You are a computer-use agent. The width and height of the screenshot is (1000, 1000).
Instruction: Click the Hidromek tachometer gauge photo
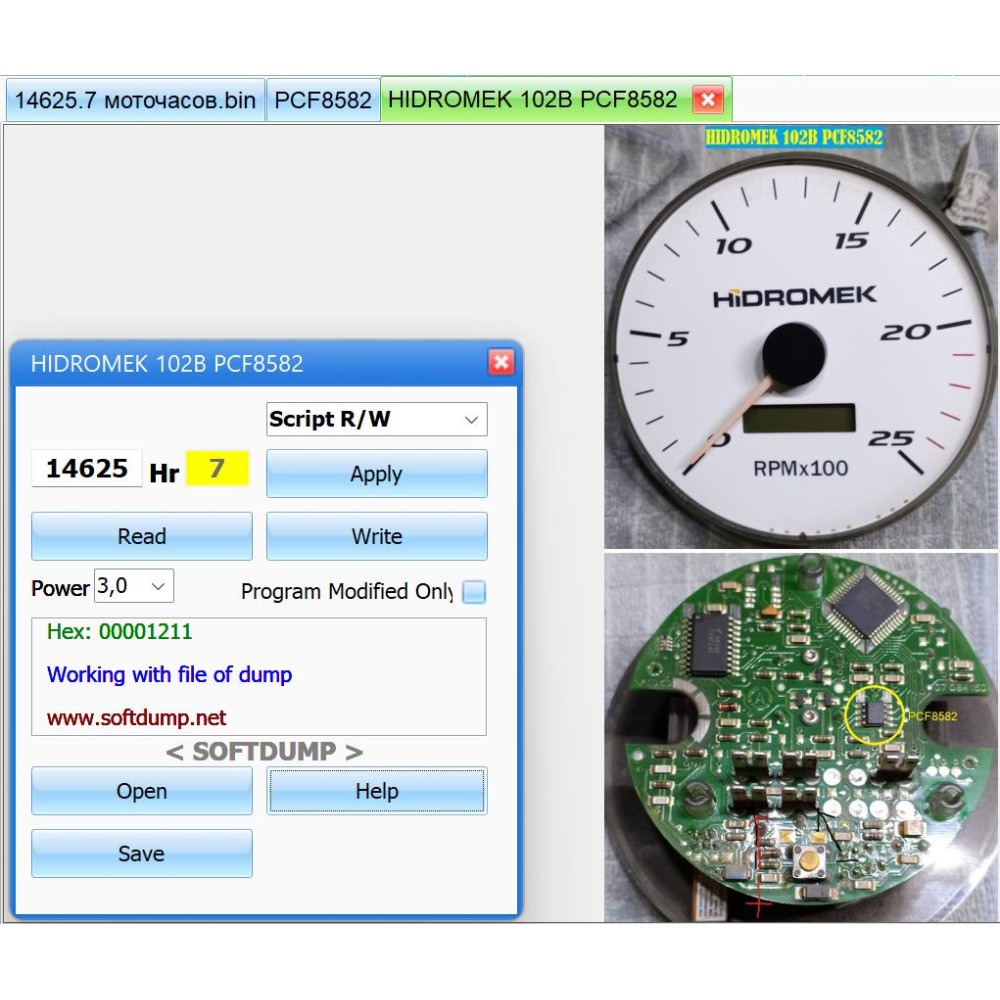tap(801, 337)
